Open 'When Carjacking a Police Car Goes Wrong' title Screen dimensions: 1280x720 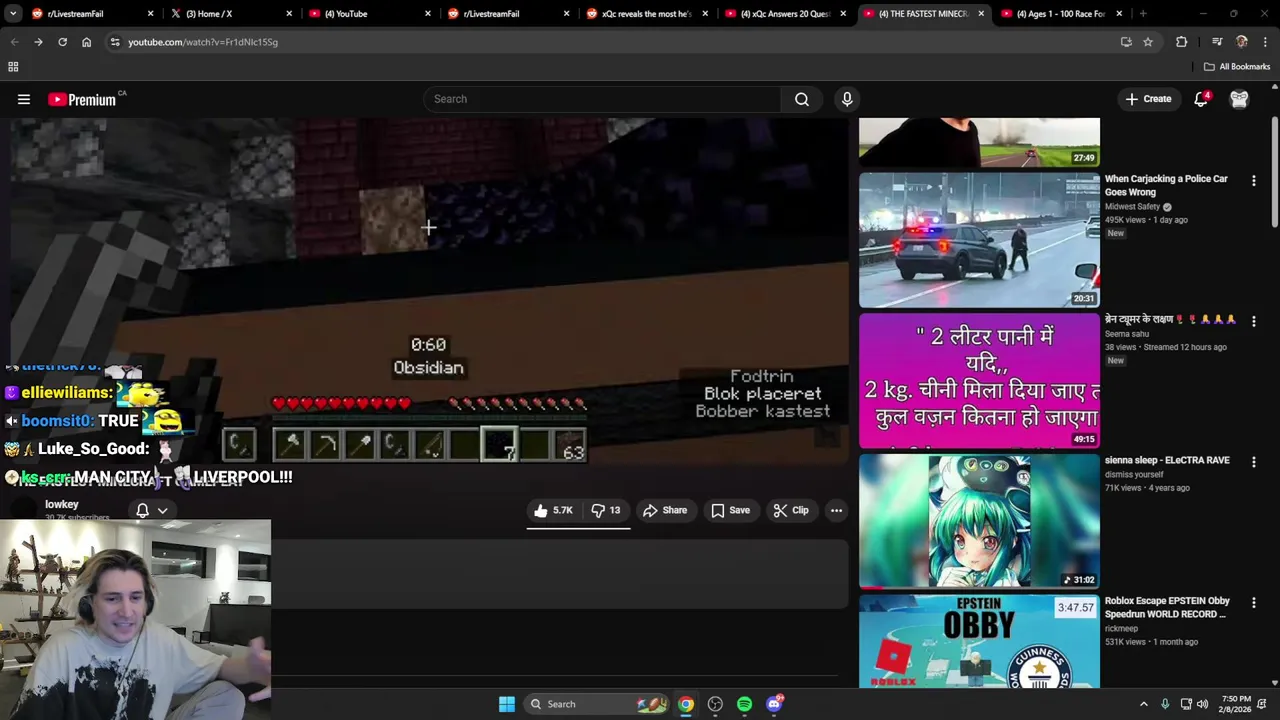pyautogui.click(x=1166, y=185)
